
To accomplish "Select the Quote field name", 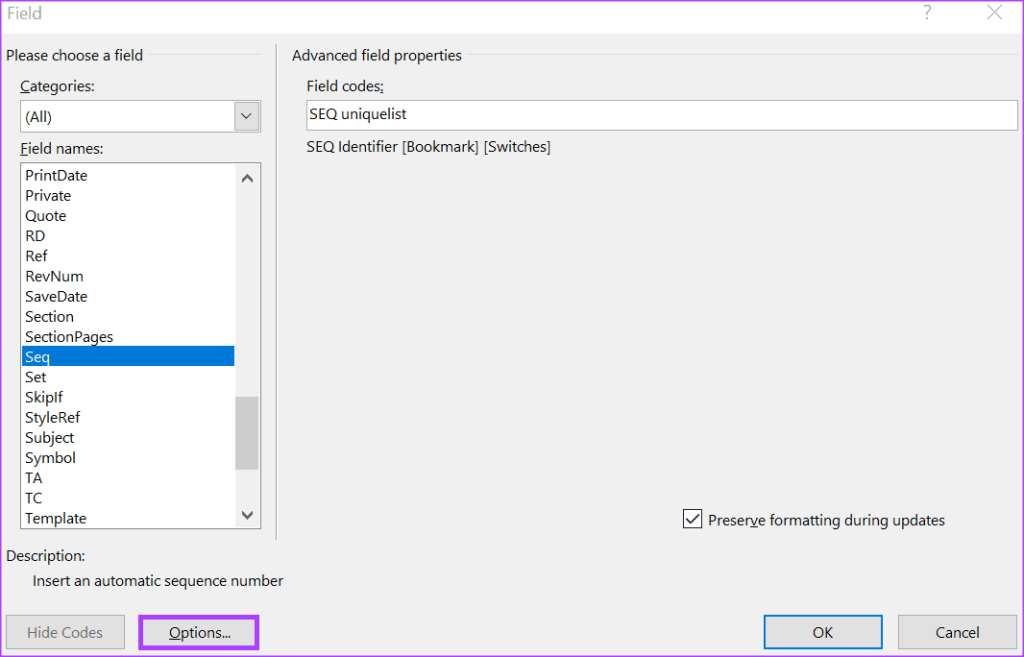I will click(x=46, y=216).
